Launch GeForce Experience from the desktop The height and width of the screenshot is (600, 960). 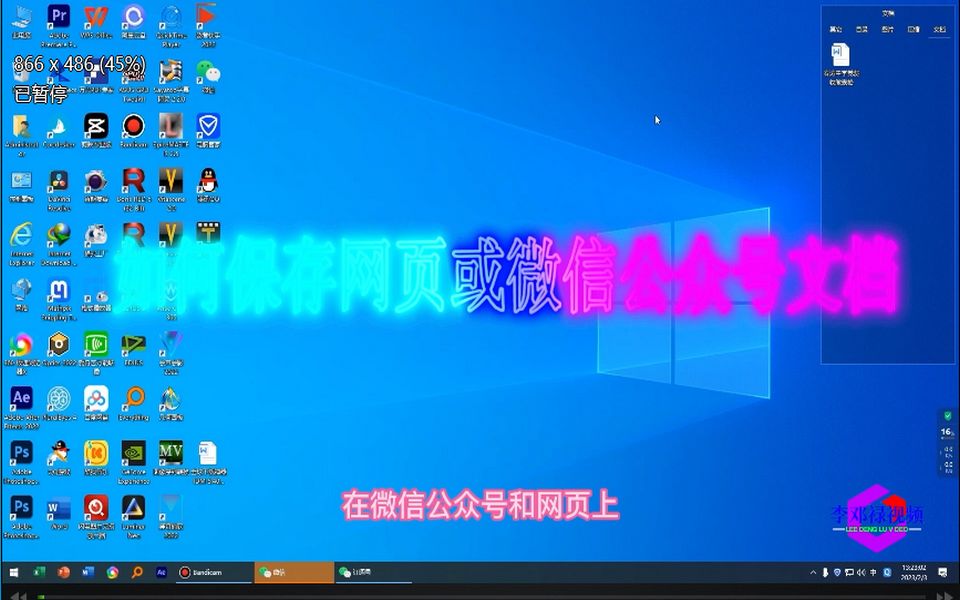(133, 452)
